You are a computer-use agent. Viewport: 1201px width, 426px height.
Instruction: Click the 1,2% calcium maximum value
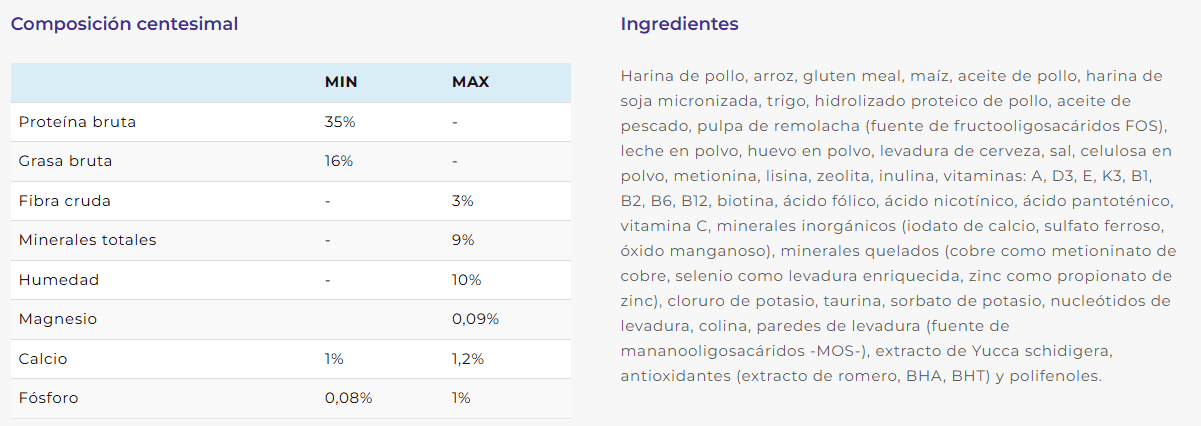(x=468, y=358)
